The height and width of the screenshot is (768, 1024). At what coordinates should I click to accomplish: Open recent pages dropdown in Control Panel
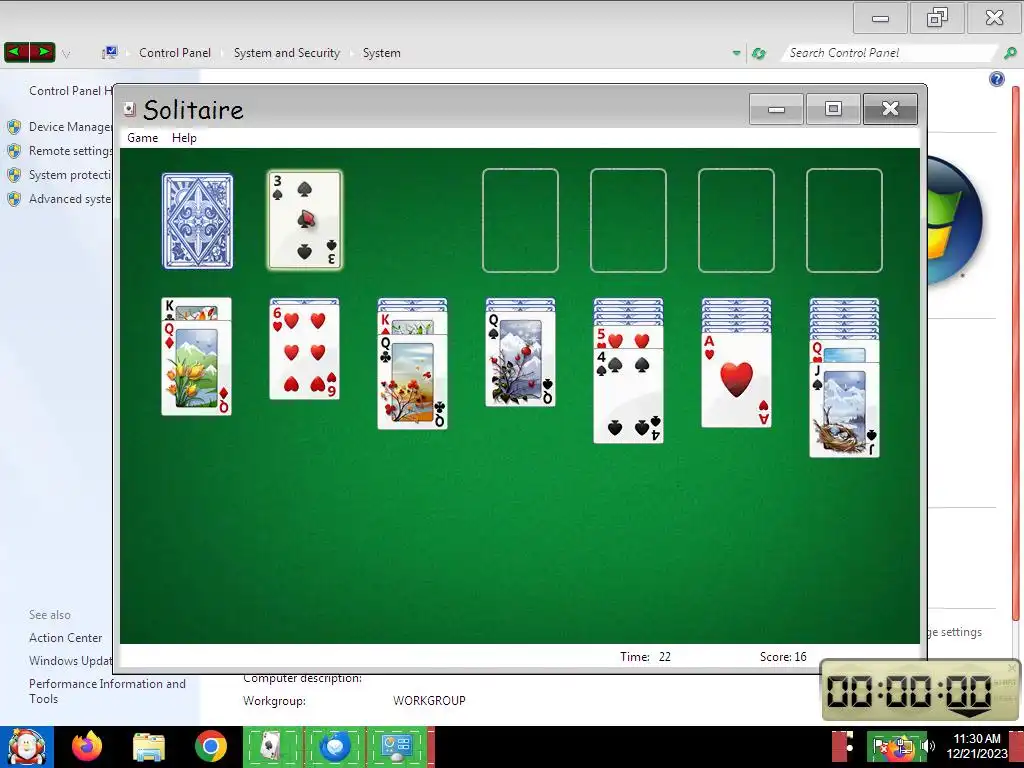pyautogui.click(x=67, y=54)
